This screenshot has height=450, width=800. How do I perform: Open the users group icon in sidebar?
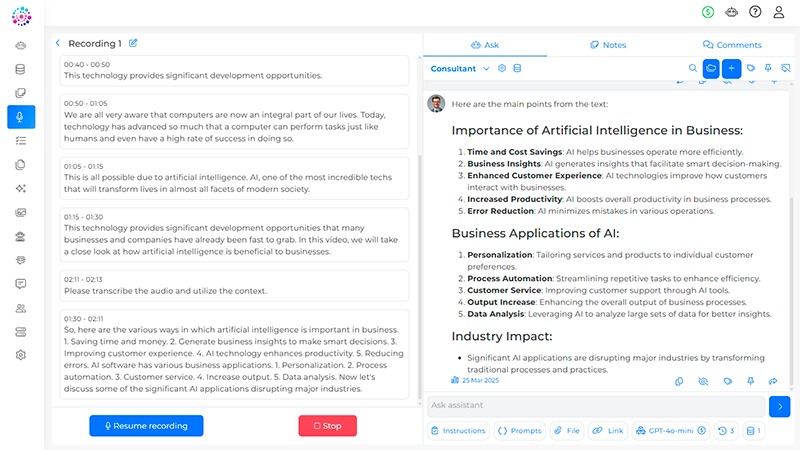click(x=20, y=308)
